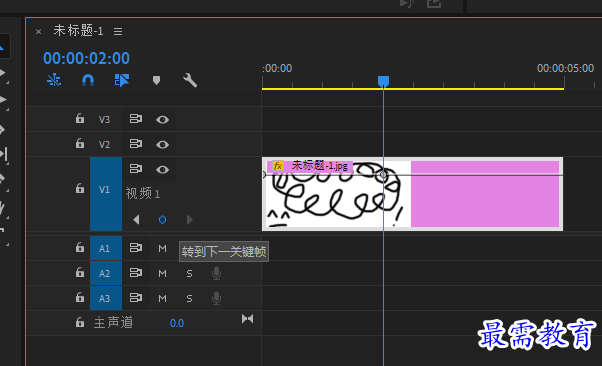Toggle lock on track A1
The image size is (602, 366).
(79, 247)
